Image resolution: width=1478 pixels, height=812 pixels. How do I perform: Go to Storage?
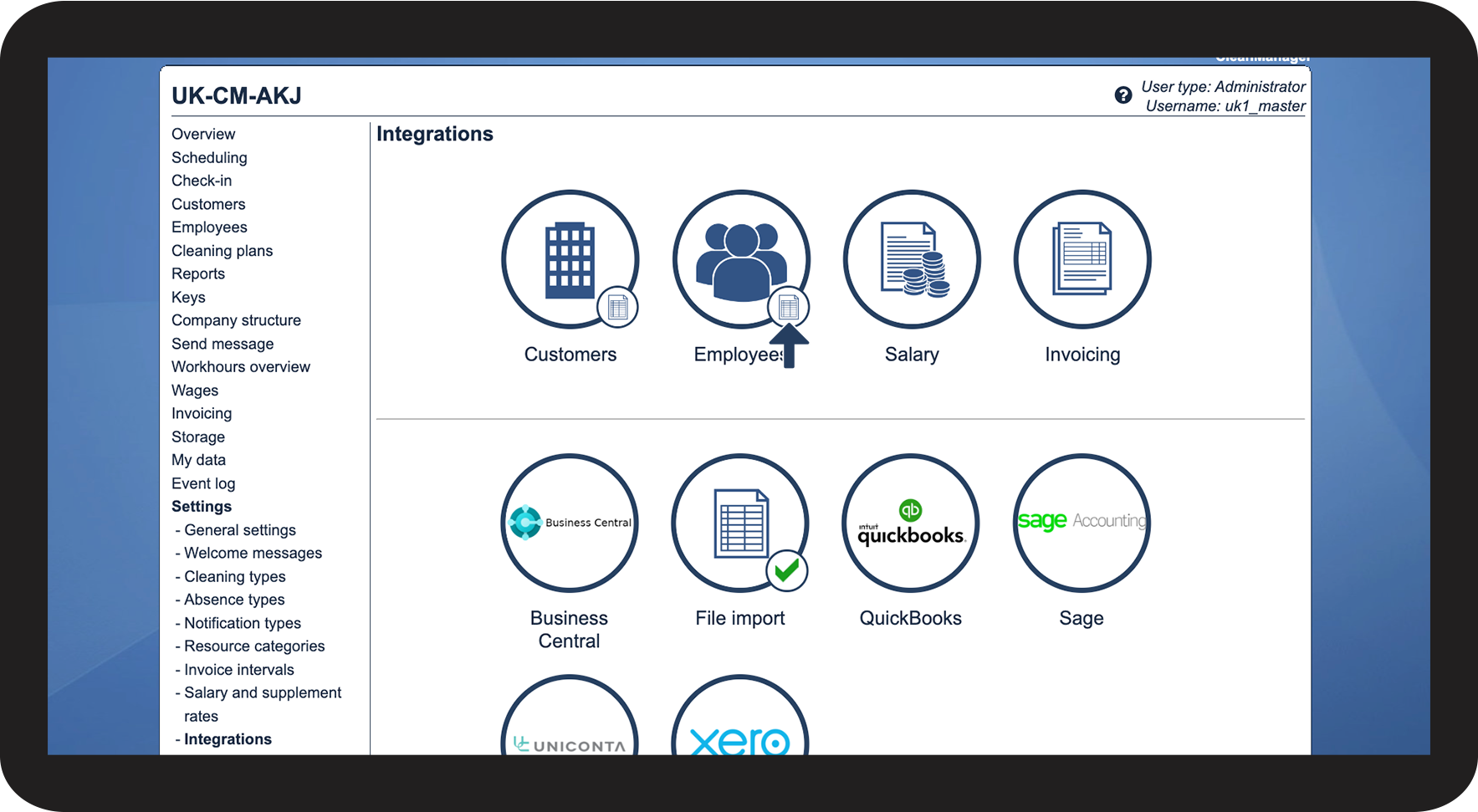click(x=198, y=437)
